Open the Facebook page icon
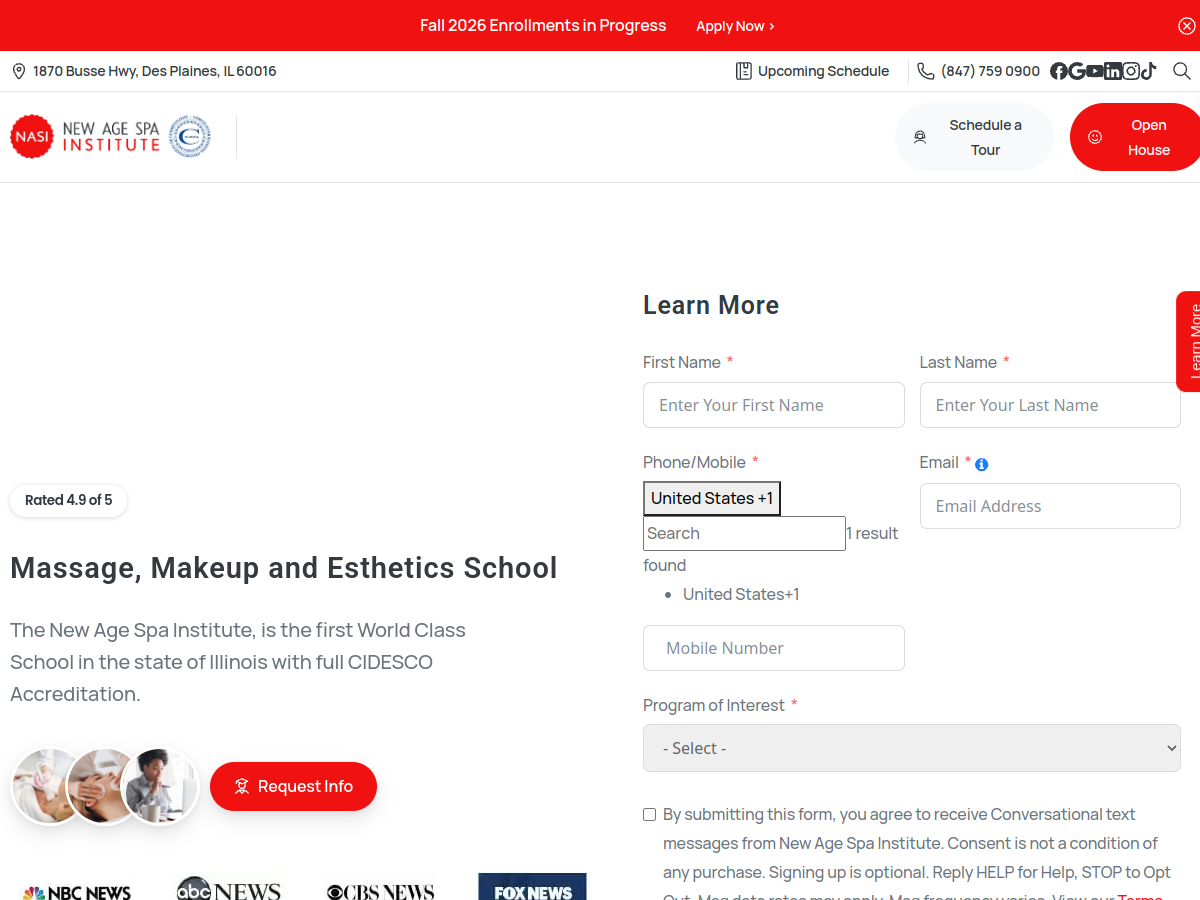 [x=1058, y=71]
